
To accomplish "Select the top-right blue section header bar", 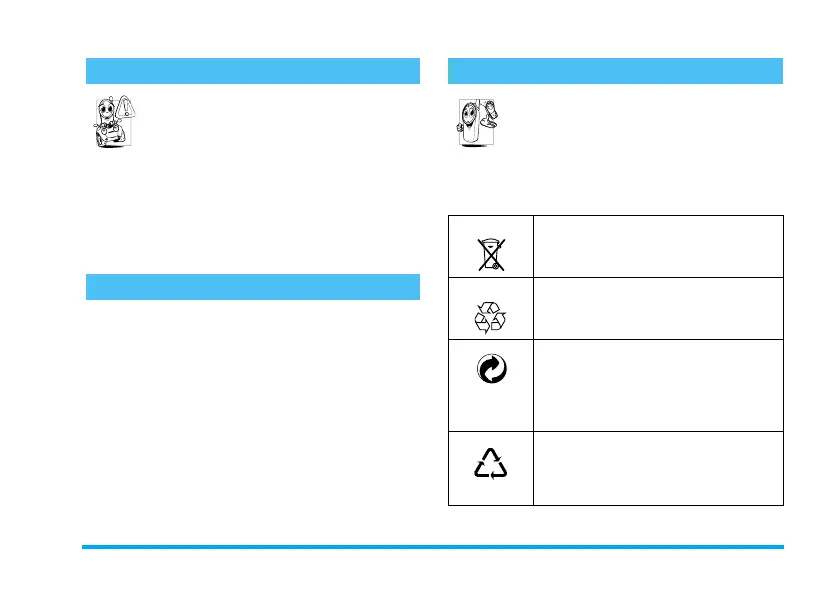I will (x=615, y=70).
